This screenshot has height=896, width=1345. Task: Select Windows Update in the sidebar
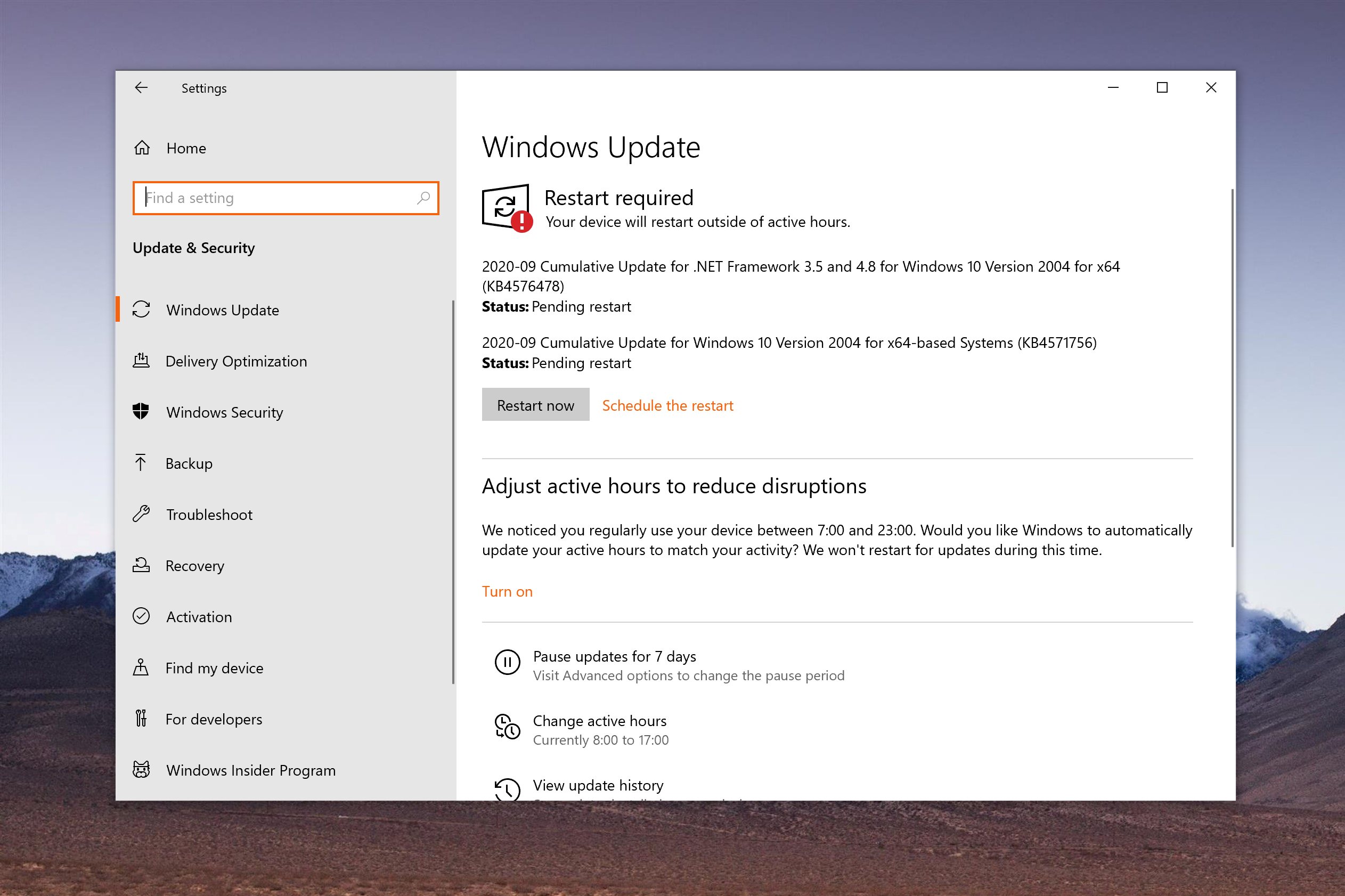(x=222, y=309)
